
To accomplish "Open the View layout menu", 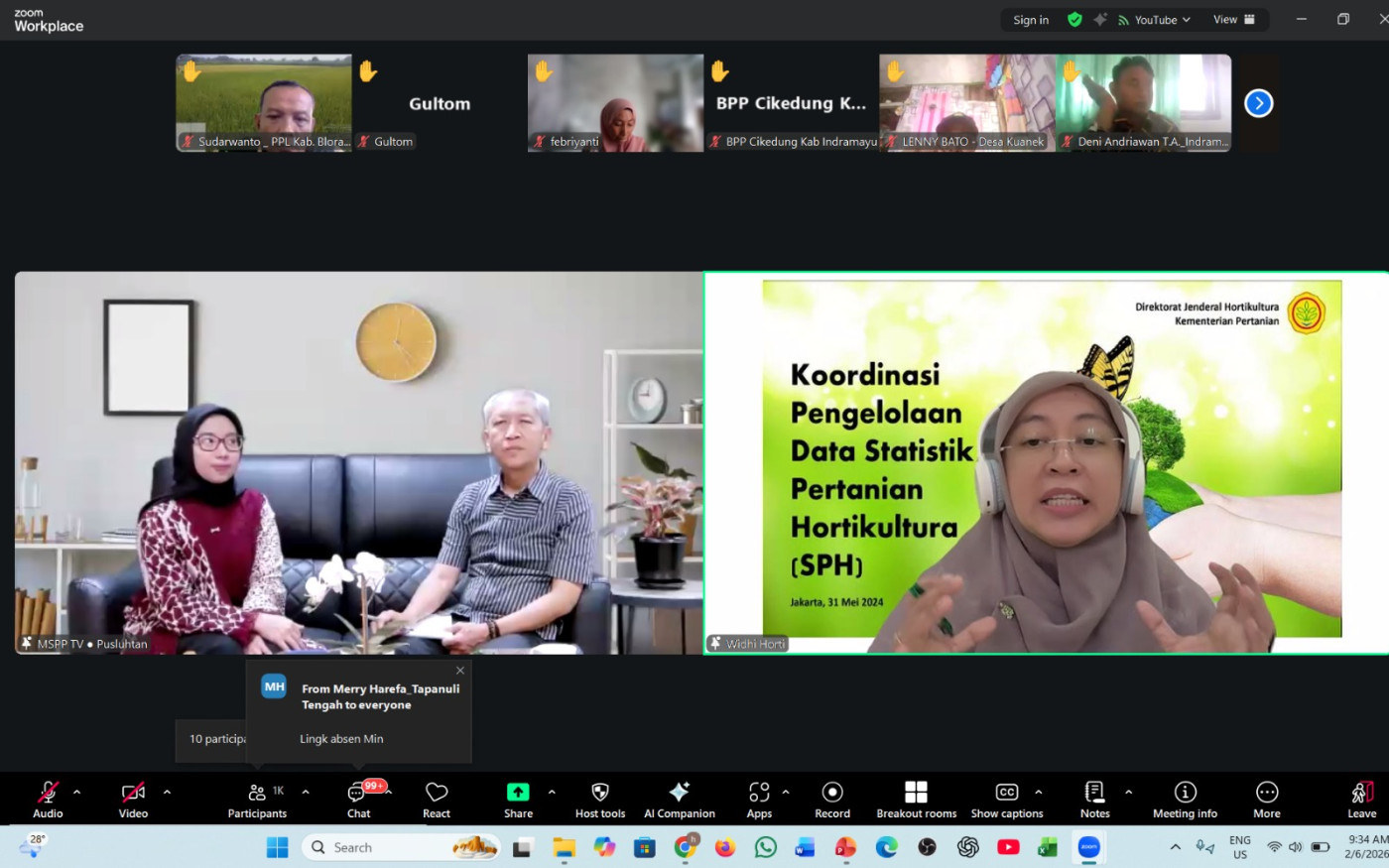I will pos(1233,20).
